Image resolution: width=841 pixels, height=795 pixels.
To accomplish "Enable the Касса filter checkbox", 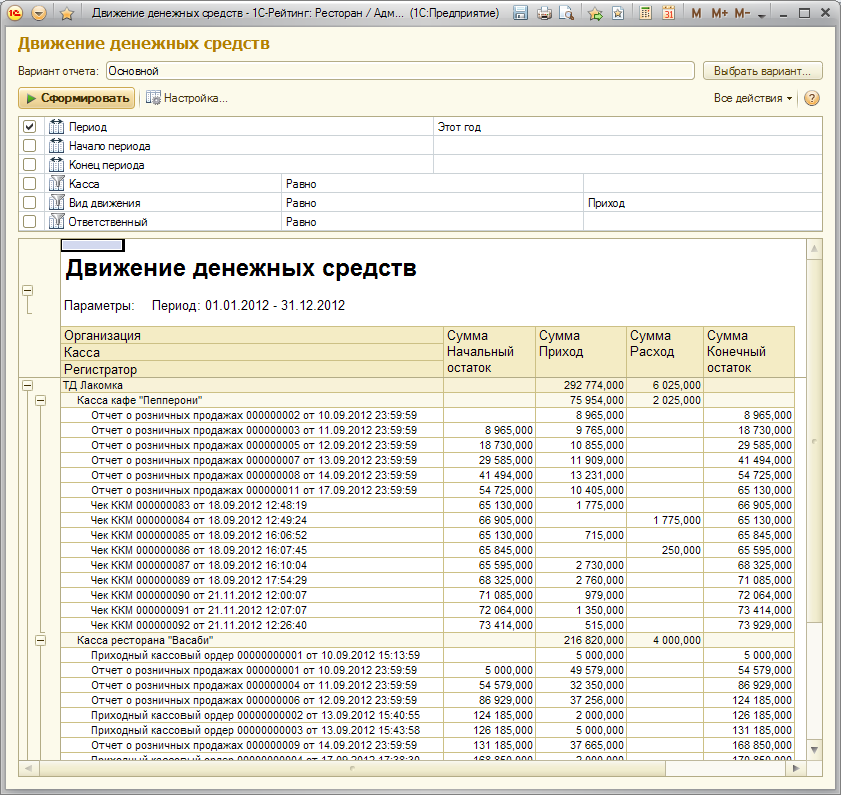I will pos(30,184).
